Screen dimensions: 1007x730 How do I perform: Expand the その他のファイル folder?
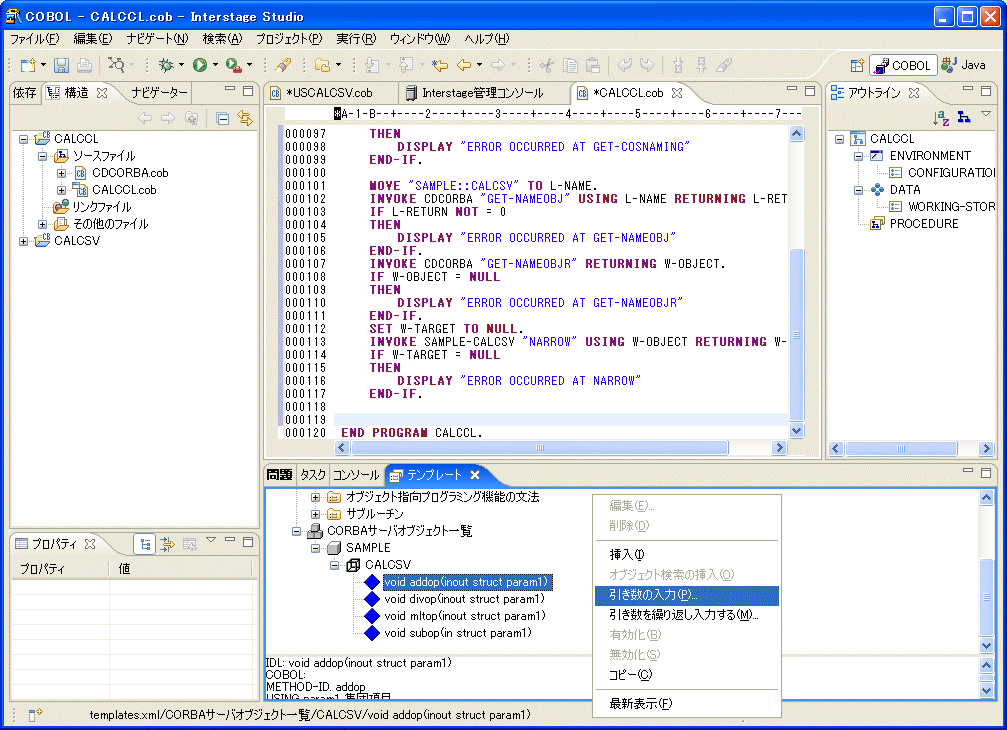[x=42, y=224]
